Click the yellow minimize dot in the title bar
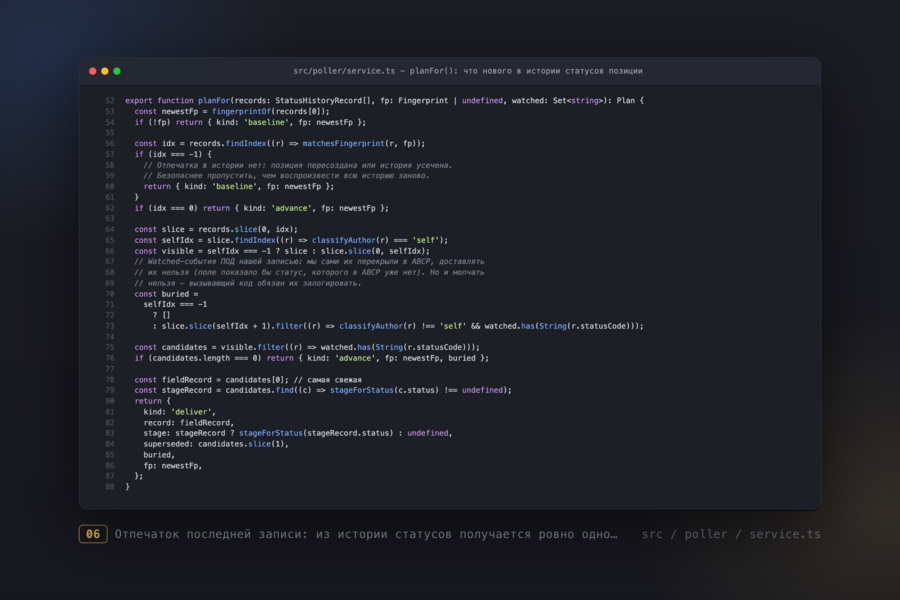Viewport: 900px width, 600px height. (104, 71)
